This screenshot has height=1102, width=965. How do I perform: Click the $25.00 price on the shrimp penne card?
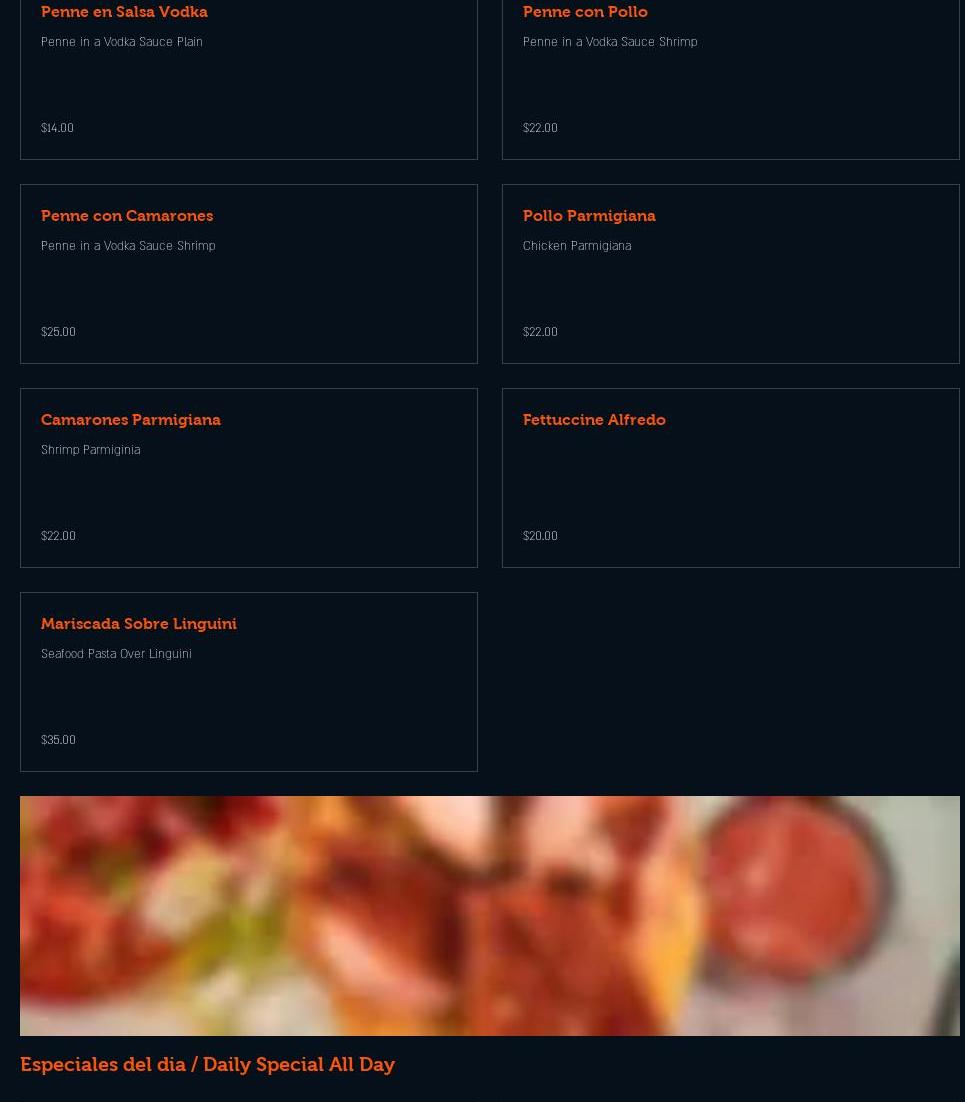click(58, 332)
